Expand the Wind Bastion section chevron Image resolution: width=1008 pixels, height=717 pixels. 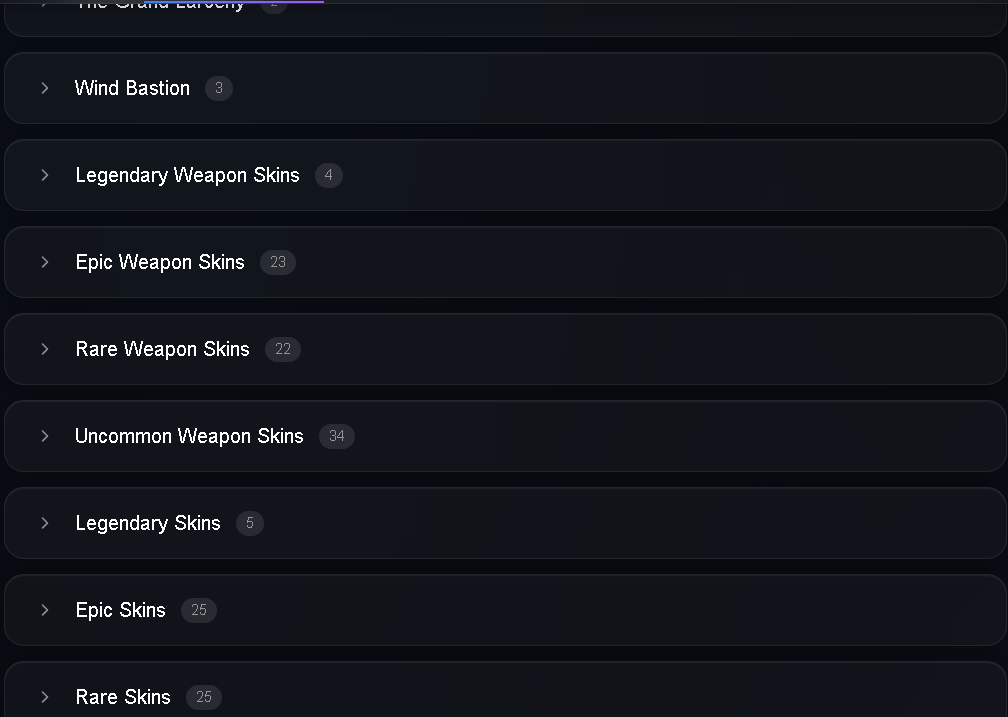44,88
